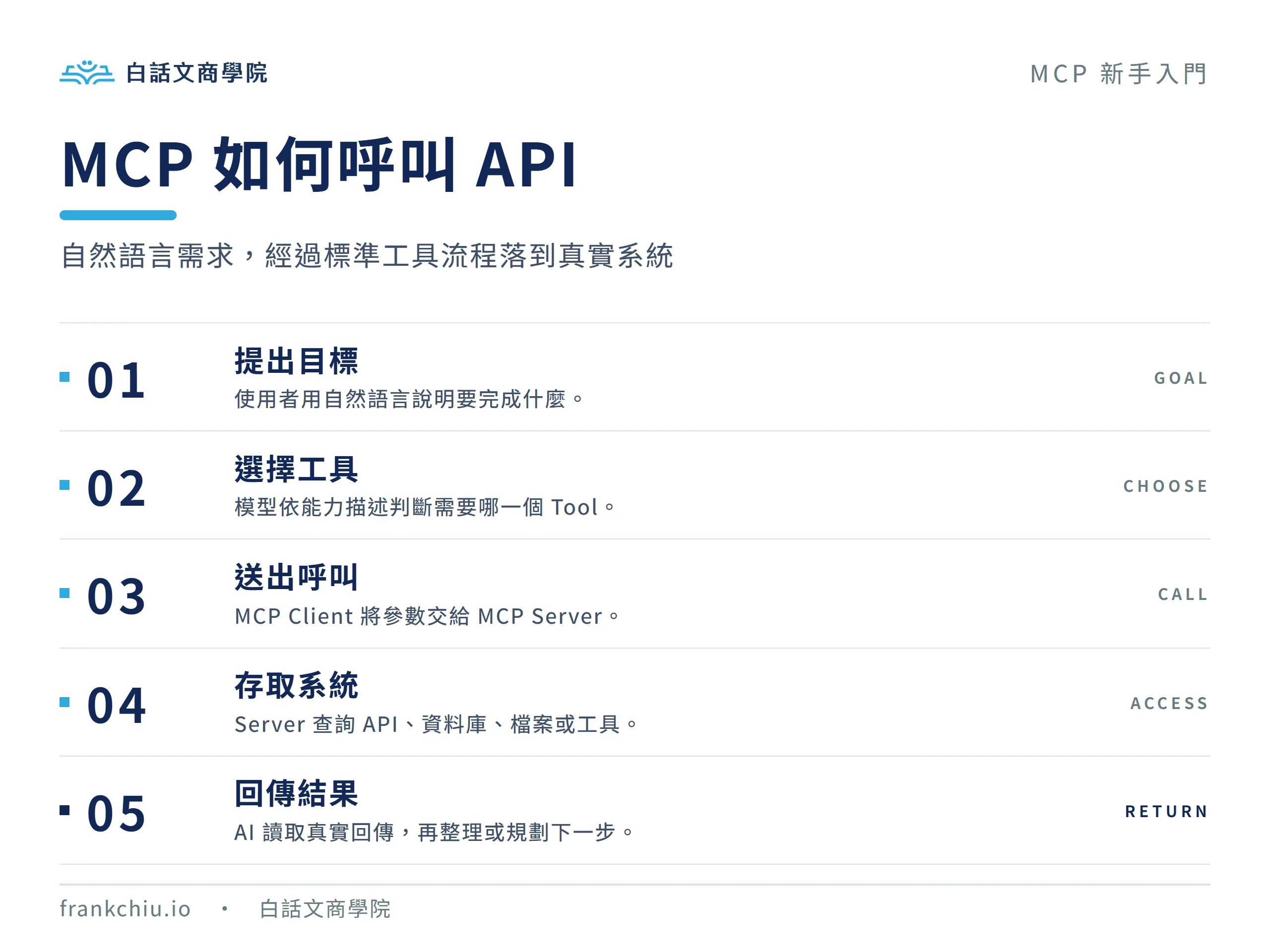Viewport: 1270px width, 952px height.
Task: Click the heading 送出呼叫
Action: pos(296,577)
